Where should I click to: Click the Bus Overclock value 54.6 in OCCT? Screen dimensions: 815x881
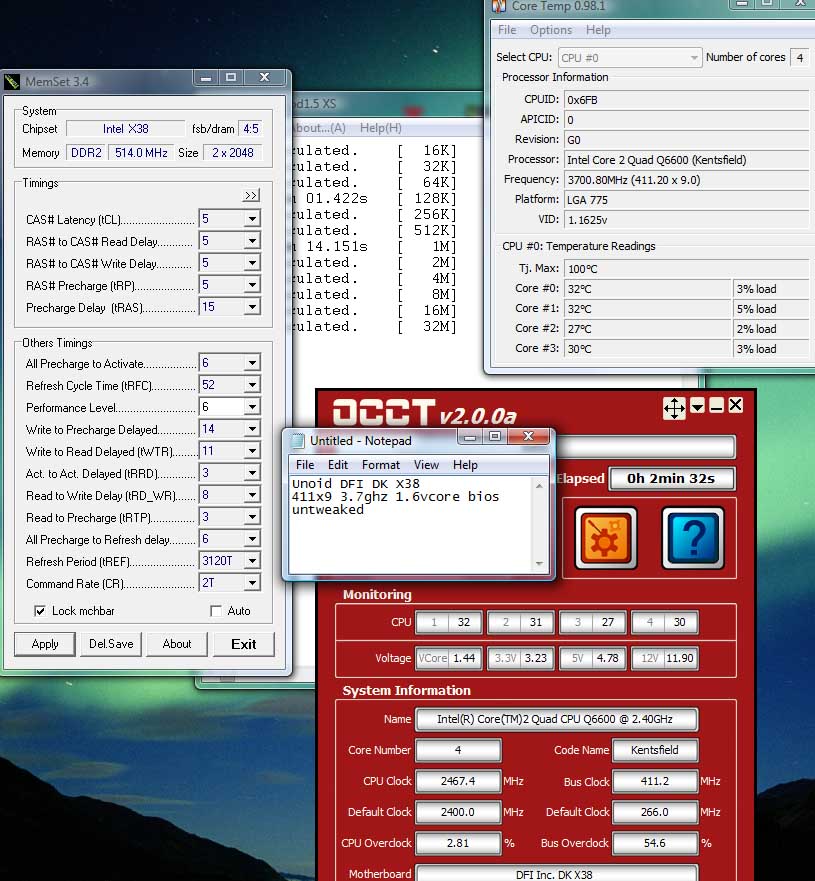pos(655,843)
